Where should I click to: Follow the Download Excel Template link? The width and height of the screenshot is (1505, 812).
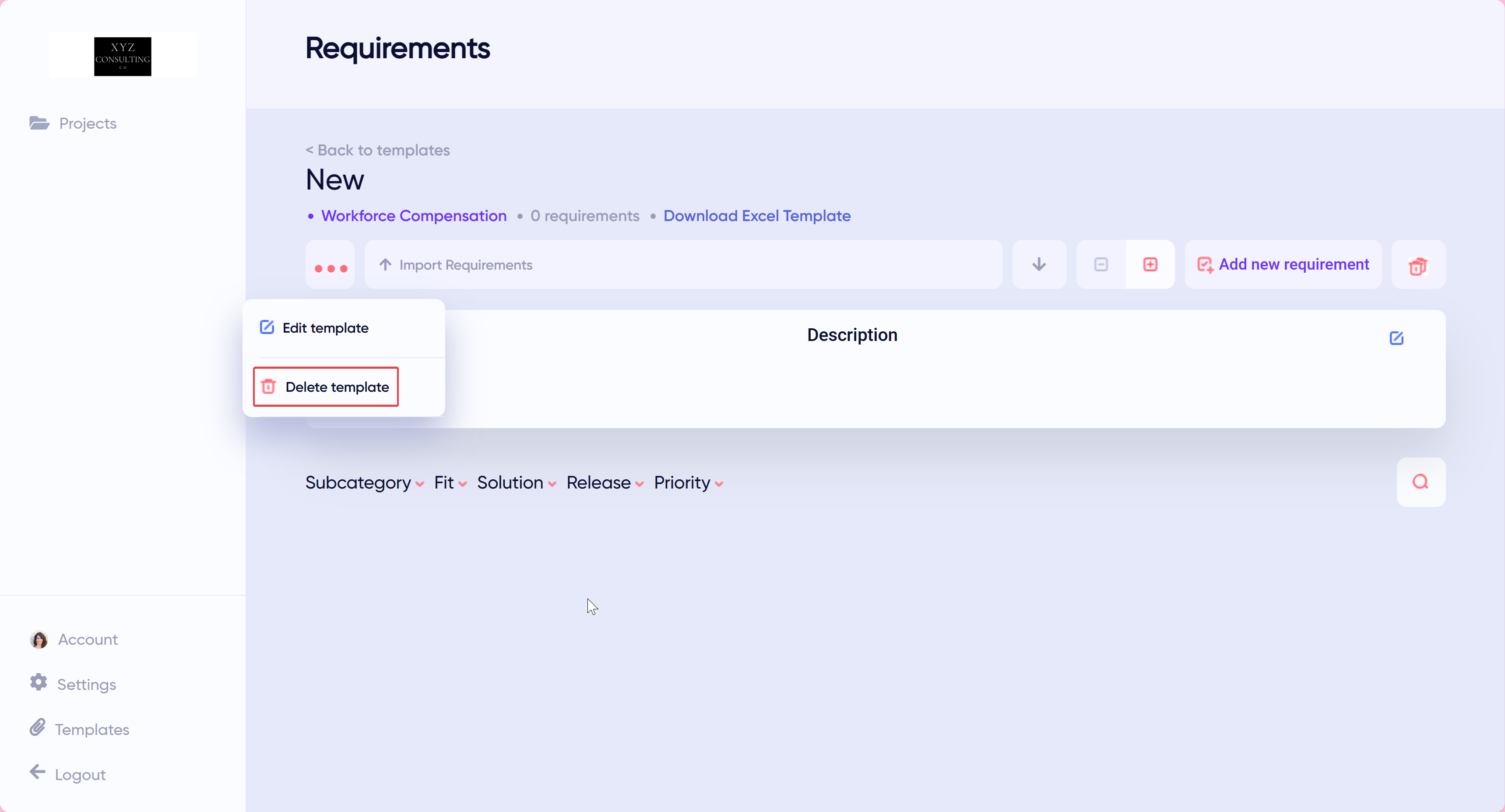click(756, 216)
